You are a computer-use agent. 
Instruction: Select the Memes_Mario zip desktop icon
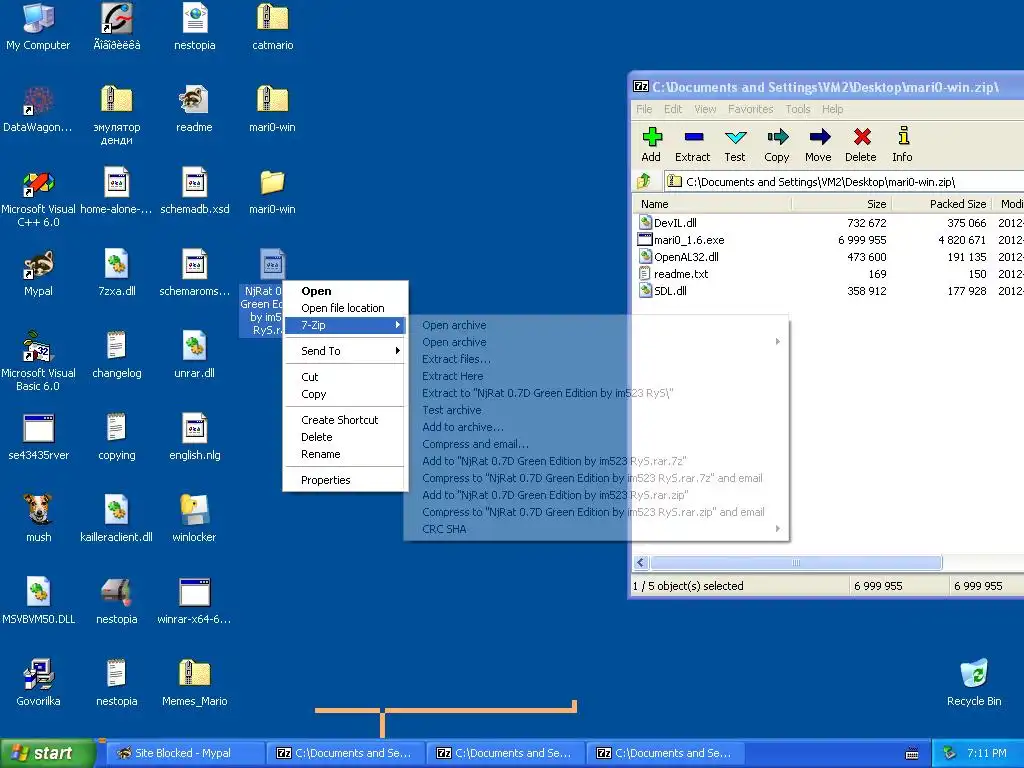(194, 684)
